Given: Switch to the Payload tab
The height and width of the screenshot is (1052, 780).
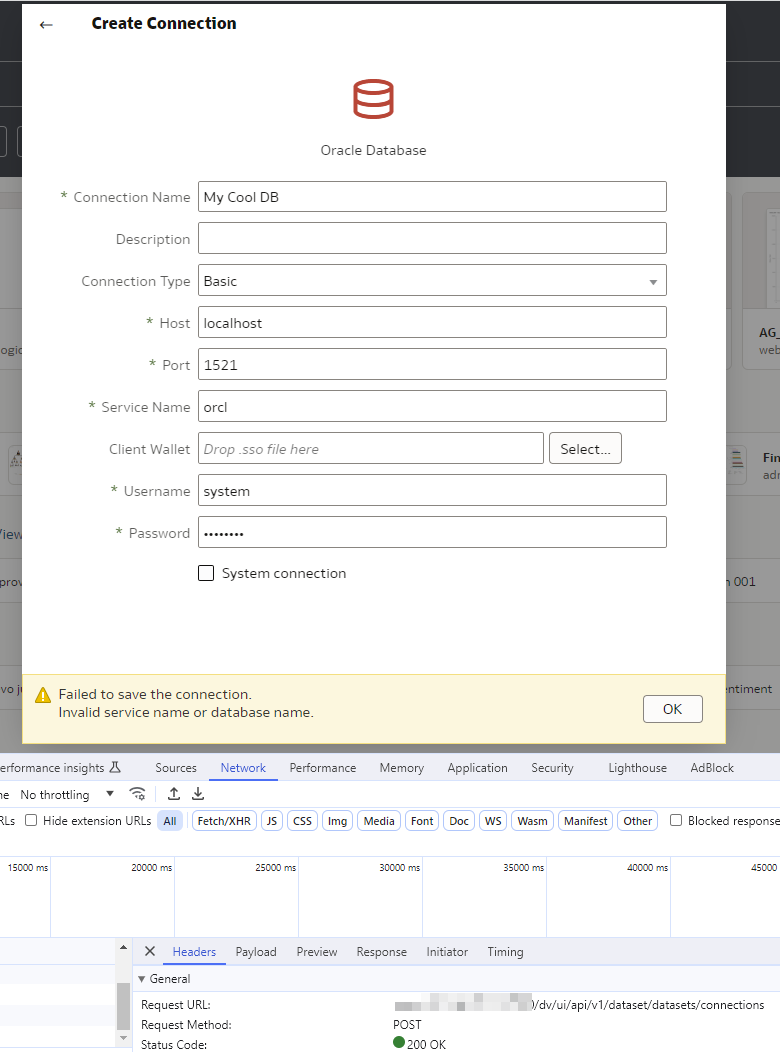Looking at the screenshot, I should (256, 951).
